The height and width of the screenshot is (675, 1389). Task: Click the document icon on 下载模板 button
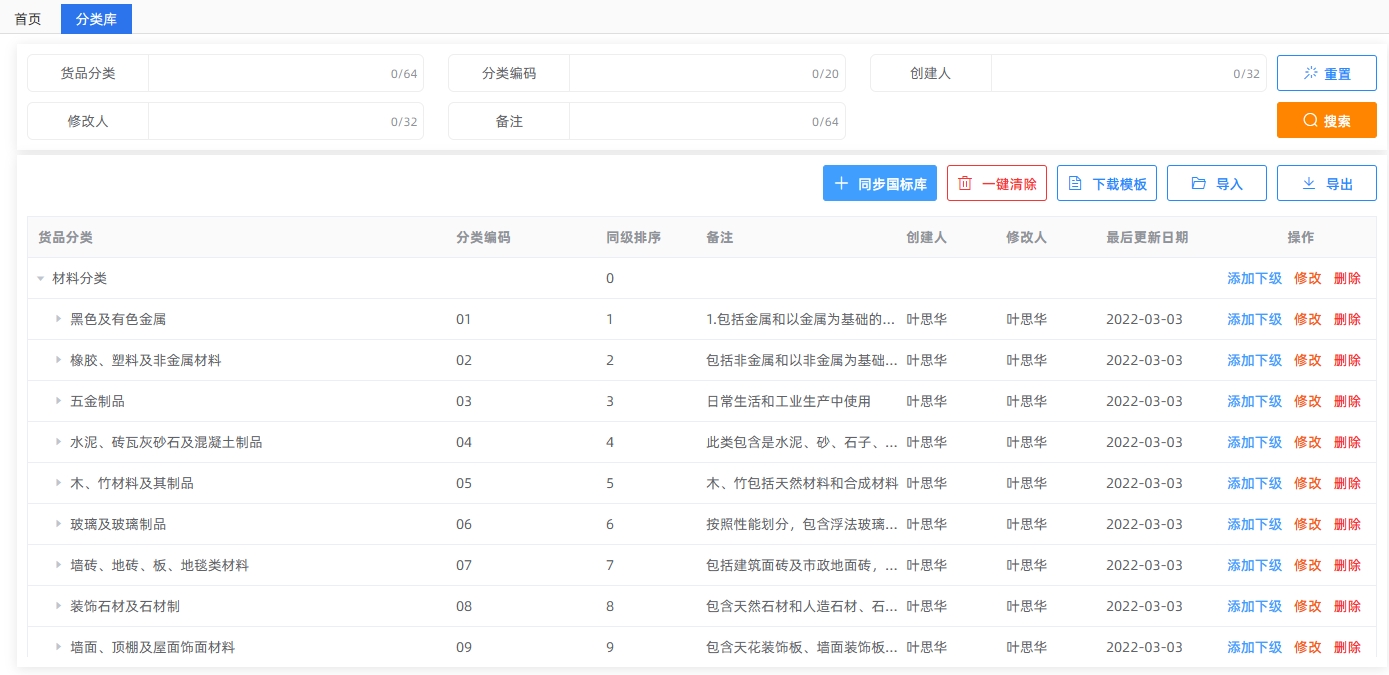point(1075,184)
